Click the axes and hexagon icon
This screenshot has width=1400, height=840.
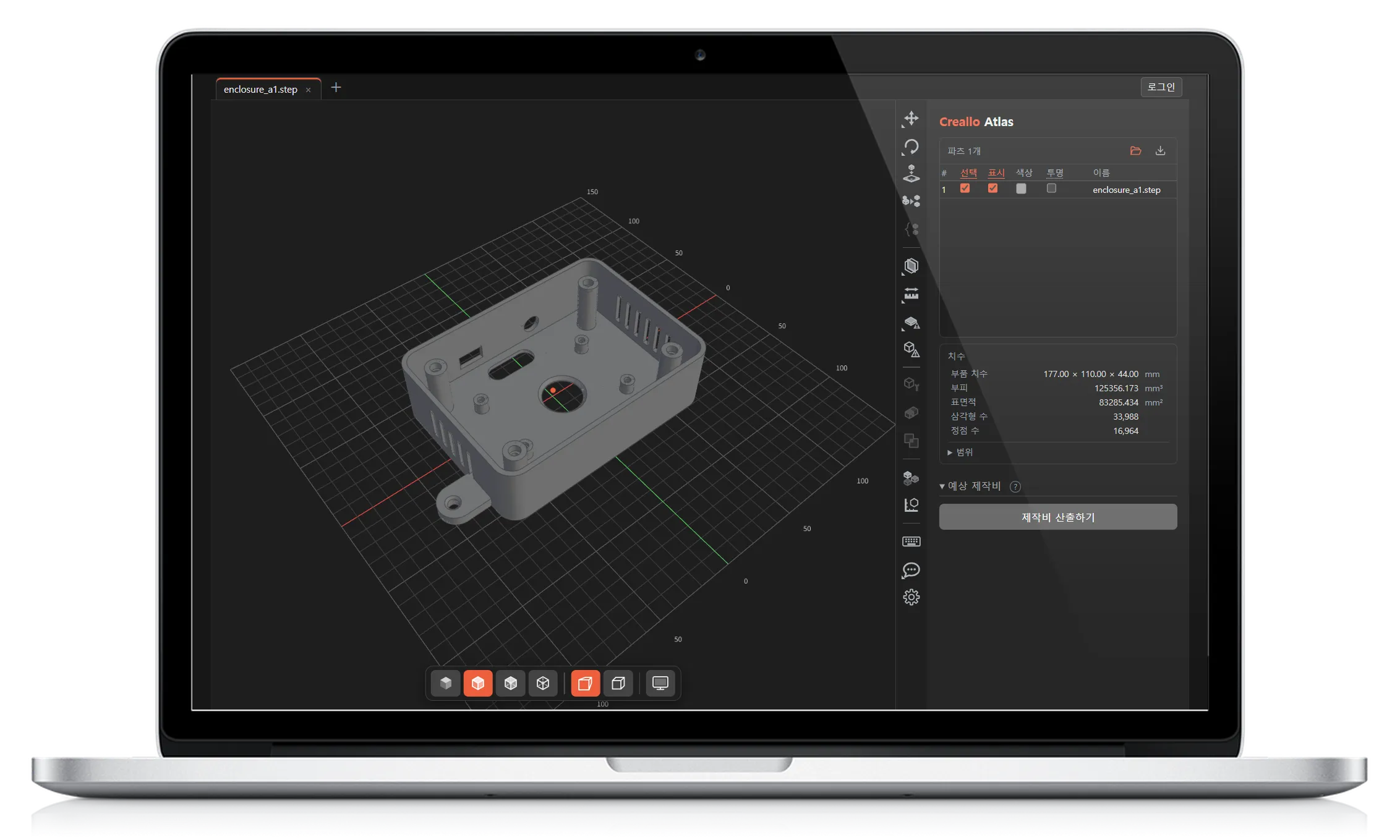point(911,505)
